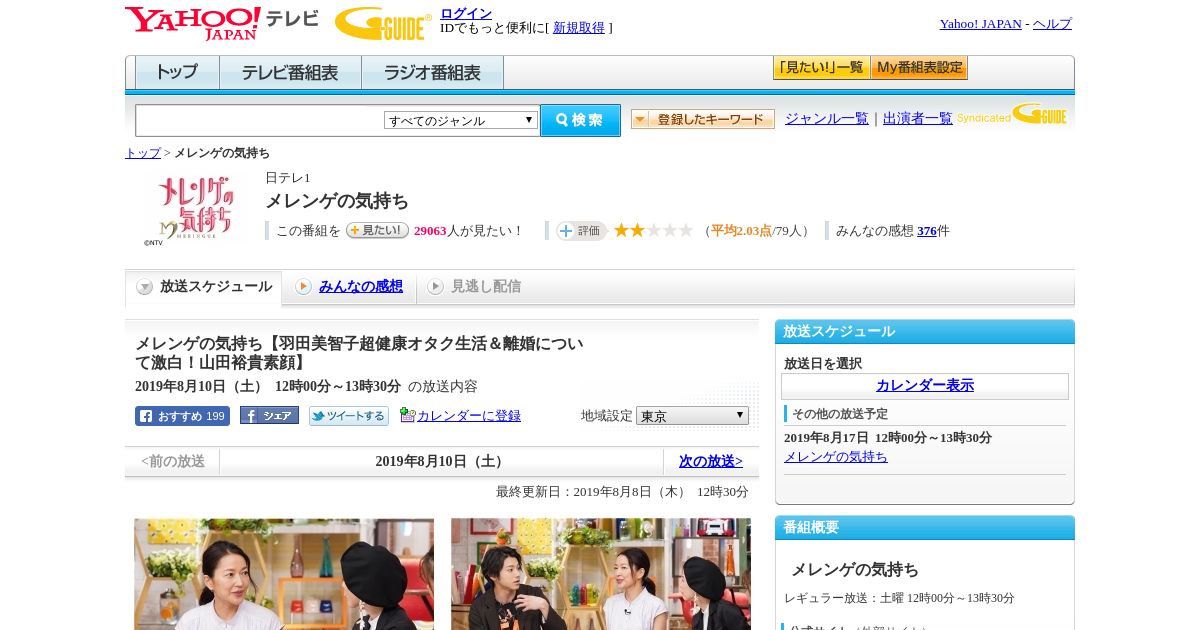1200x630 pixels.
Task: Open the ラジオ番組表 navigation tab
Action: click(432, 73)
